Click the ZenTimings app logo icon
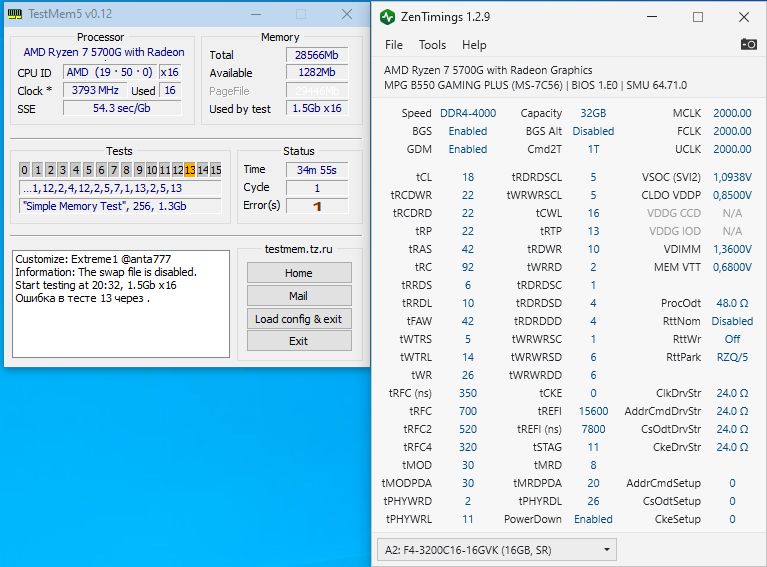 pyautogui.click(x=387, y=17)
